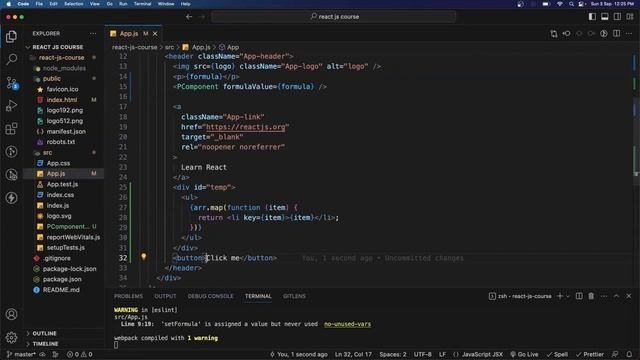Kill terminal with the trash icon
The image size is (640, 360).
(591, 296)
